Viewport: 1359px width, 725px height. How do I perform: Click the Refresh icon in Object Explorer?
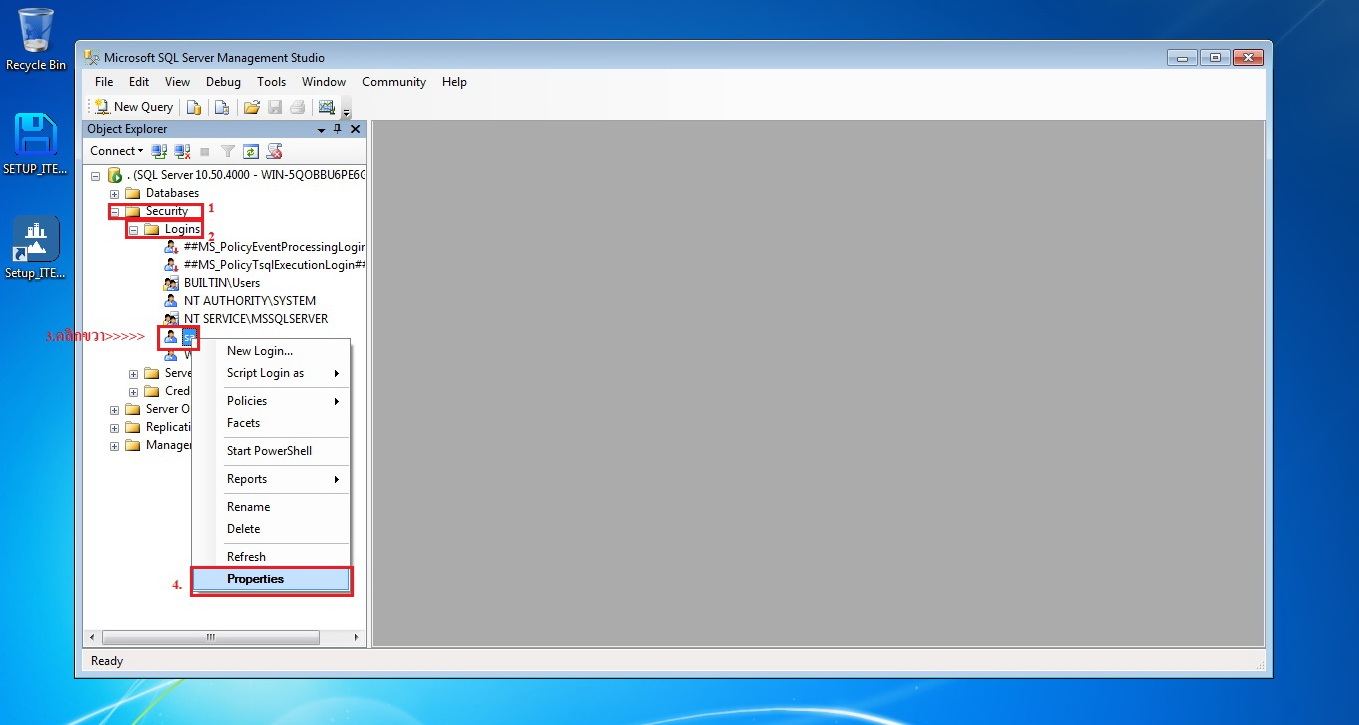[251, 151]
